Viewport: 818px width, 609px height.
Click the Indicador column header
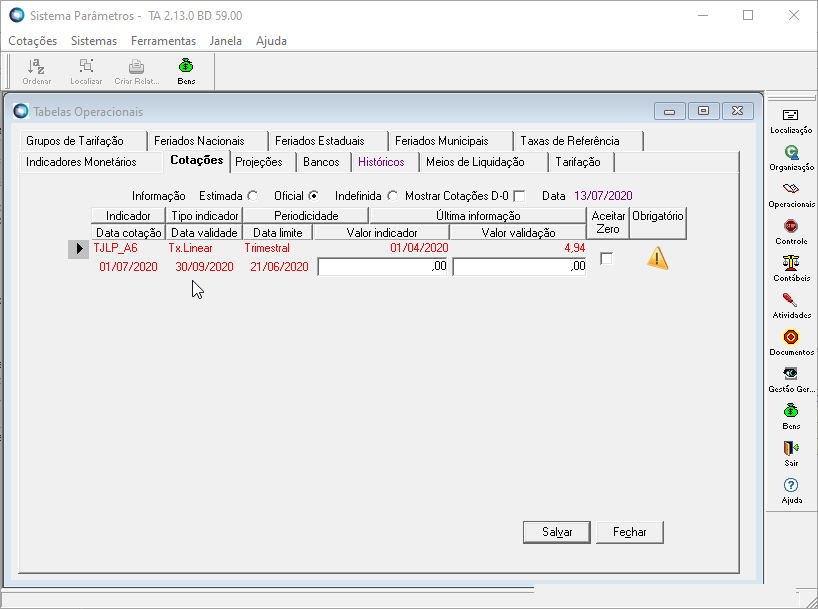(128, 216)
